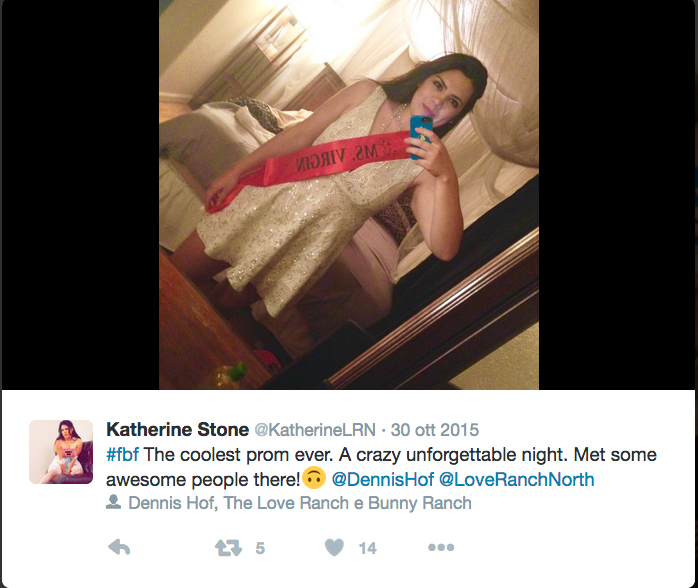
Task: Click the tagged people person icon
Action: coord(114,502)
